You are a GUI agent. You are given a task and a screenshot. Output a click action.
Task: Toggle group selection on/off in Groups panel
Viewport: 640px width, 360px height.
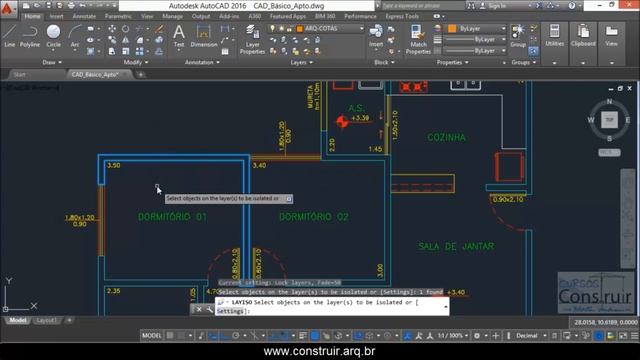pos(533,51)
